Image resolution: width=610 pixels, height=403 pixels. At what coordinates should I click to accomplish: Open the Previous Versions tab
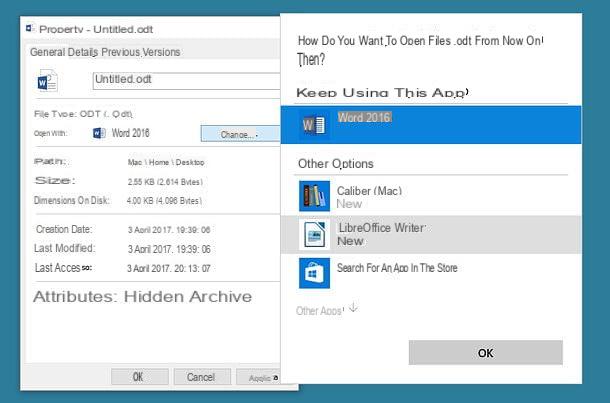click(x=141, y=52)
